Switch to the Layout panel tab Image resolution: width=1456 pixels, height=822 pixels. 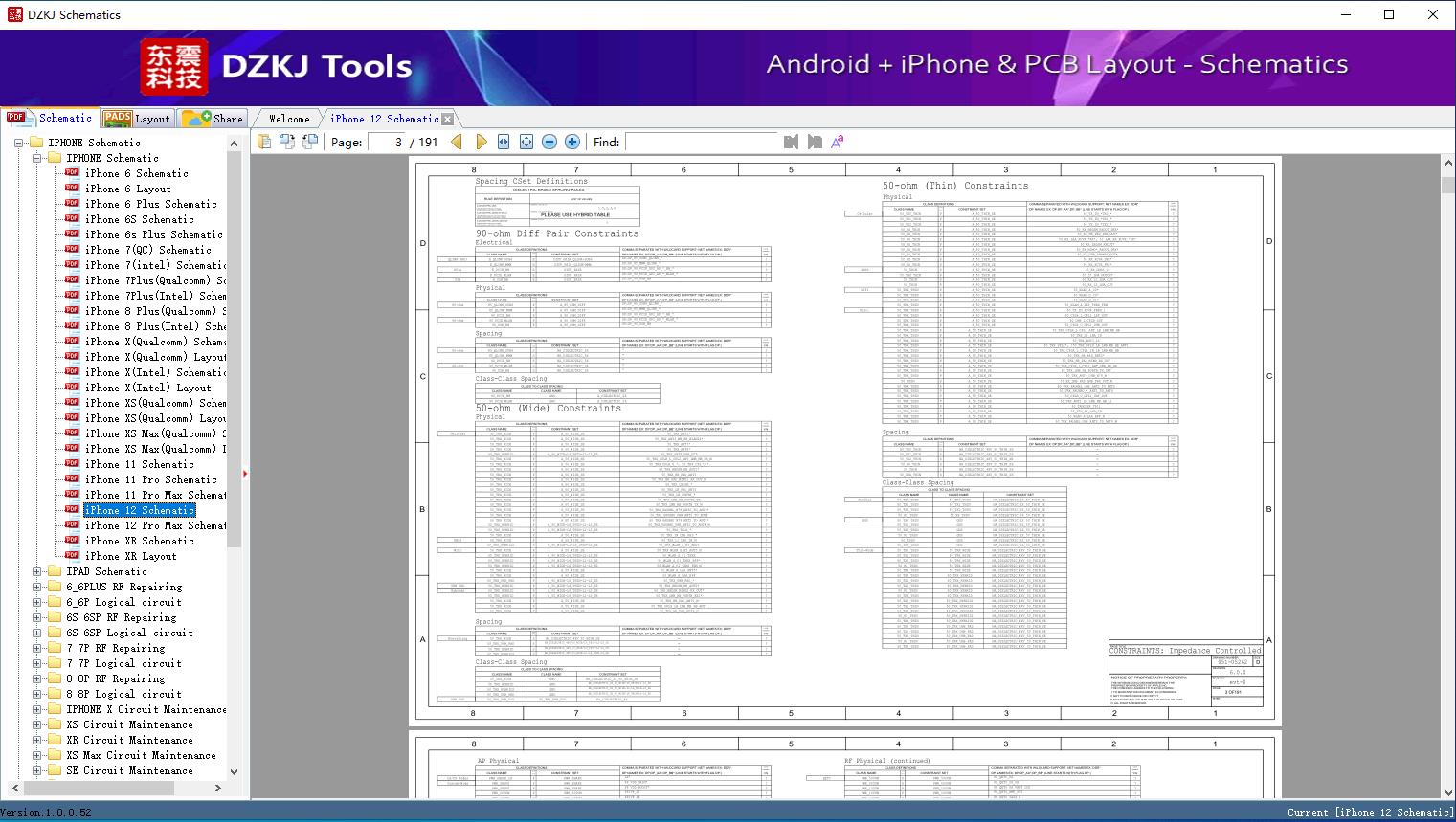137,119
